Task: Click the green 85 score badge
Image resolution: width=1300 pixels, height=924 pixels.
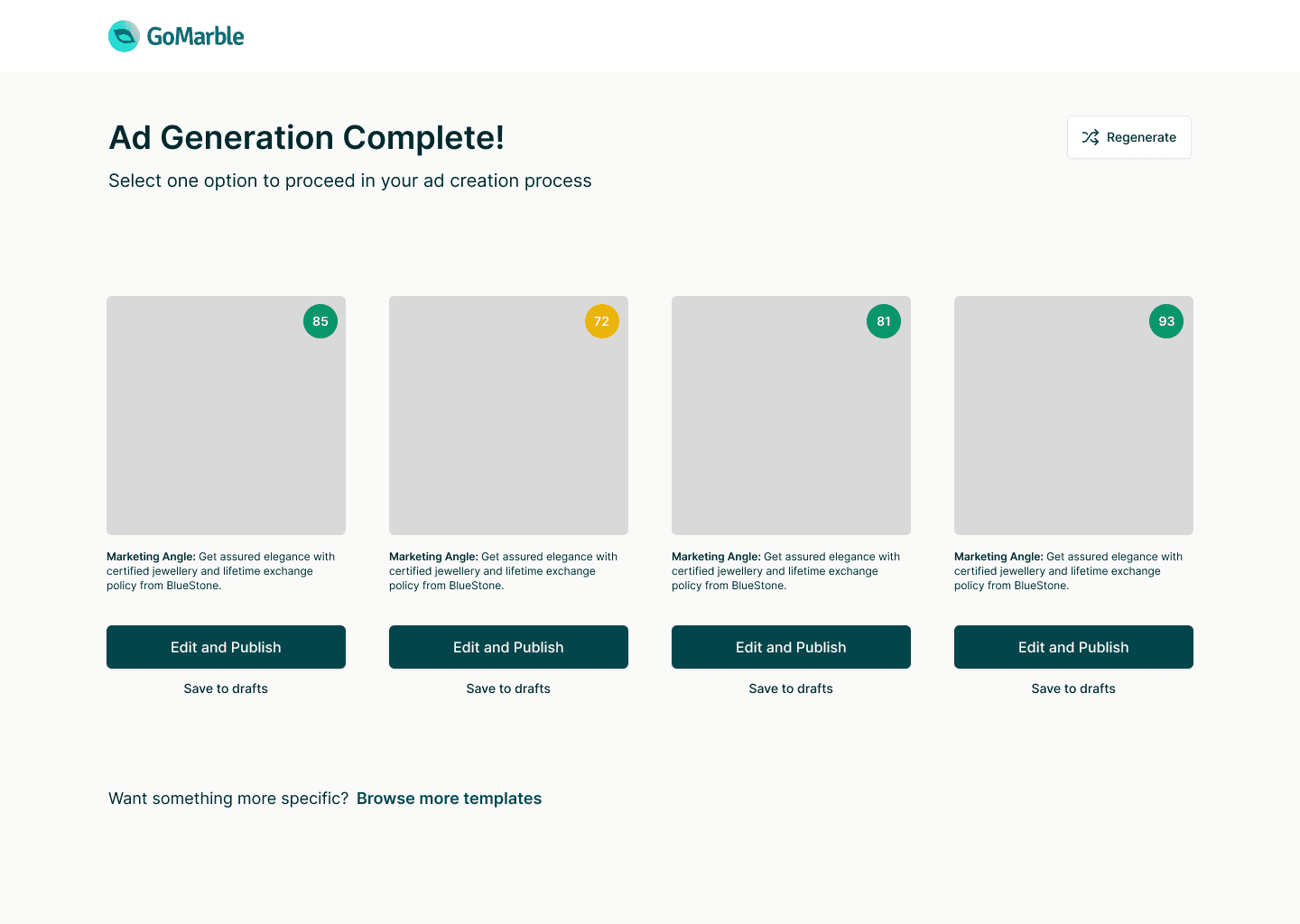Action: point(320,321)
